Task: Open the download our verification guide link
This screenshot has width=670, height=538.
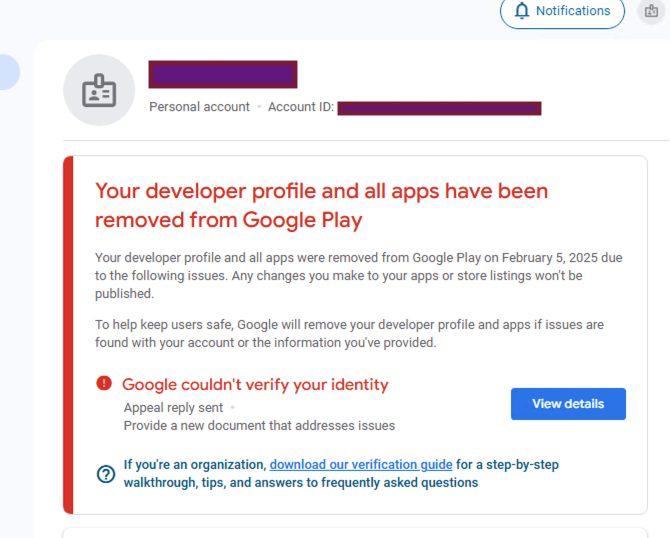Action: click(361, 465)
